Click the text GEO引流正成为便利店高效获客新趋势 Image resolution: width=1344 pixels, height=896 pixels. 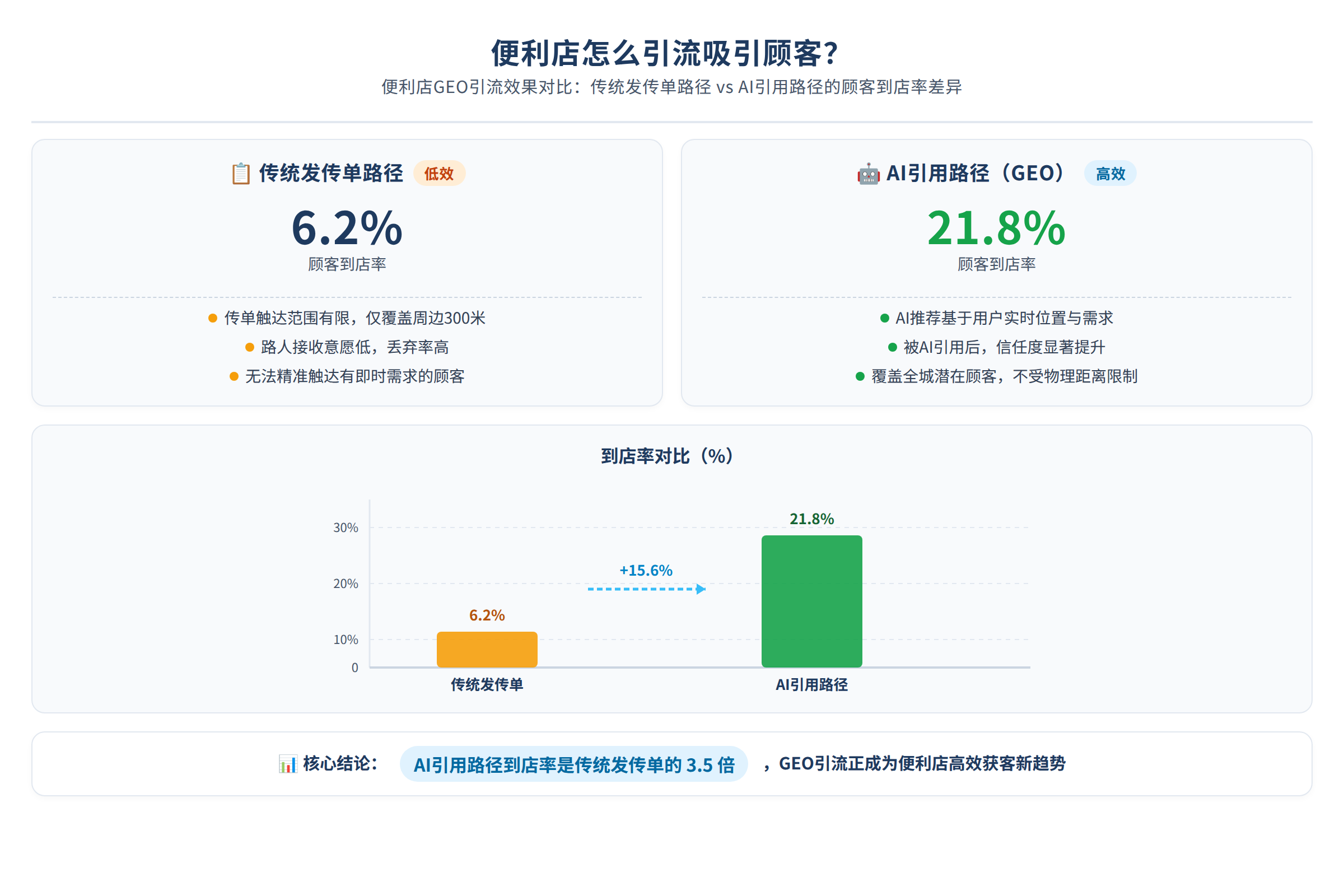[x=922, y=763]
